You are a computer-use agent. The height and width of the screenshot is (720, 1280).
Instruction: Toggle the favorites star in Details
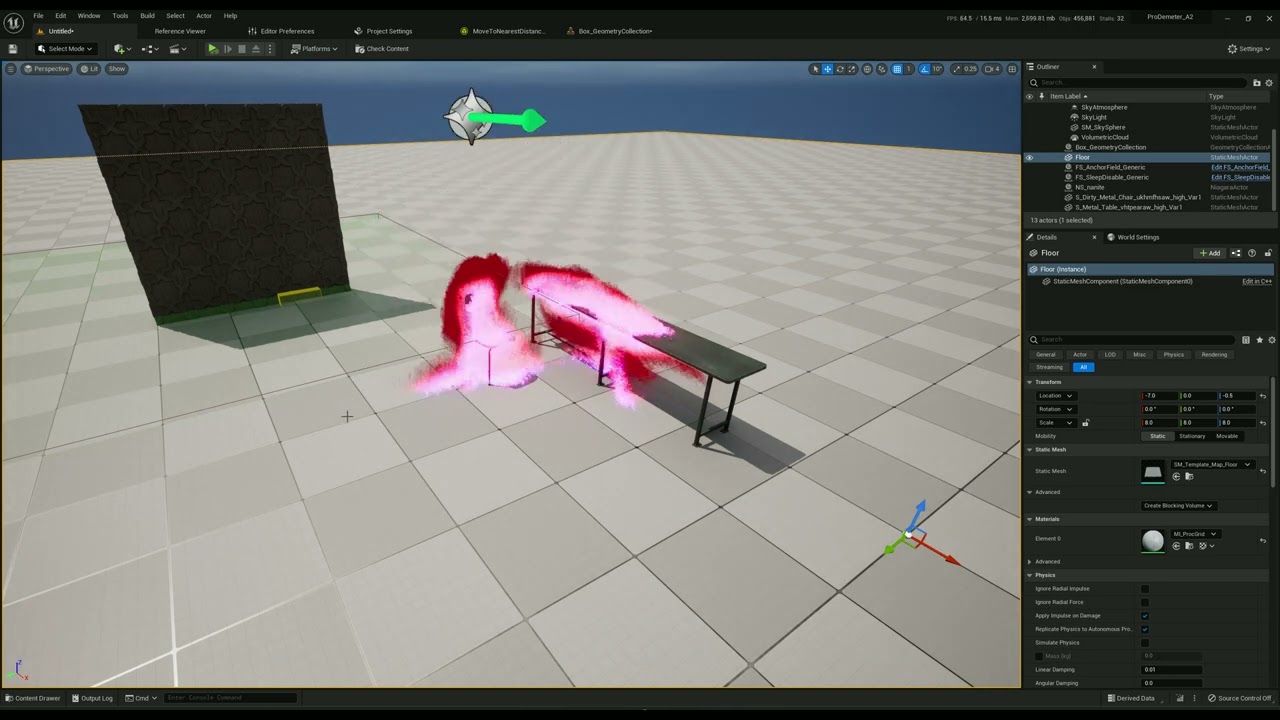click(x=1259, y=340)
